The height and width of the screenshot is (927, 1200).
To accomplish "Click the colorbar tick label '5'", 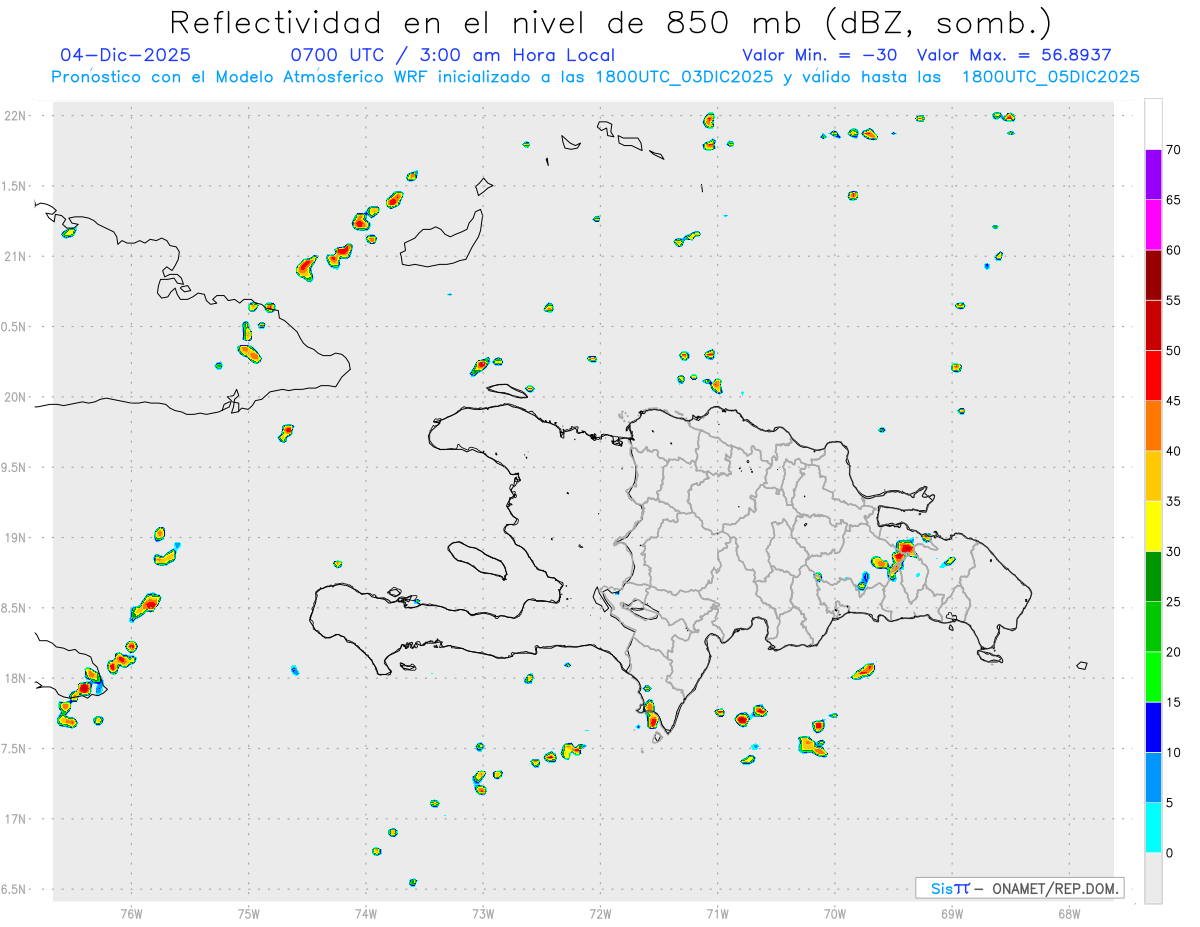I will (1170, 803).
